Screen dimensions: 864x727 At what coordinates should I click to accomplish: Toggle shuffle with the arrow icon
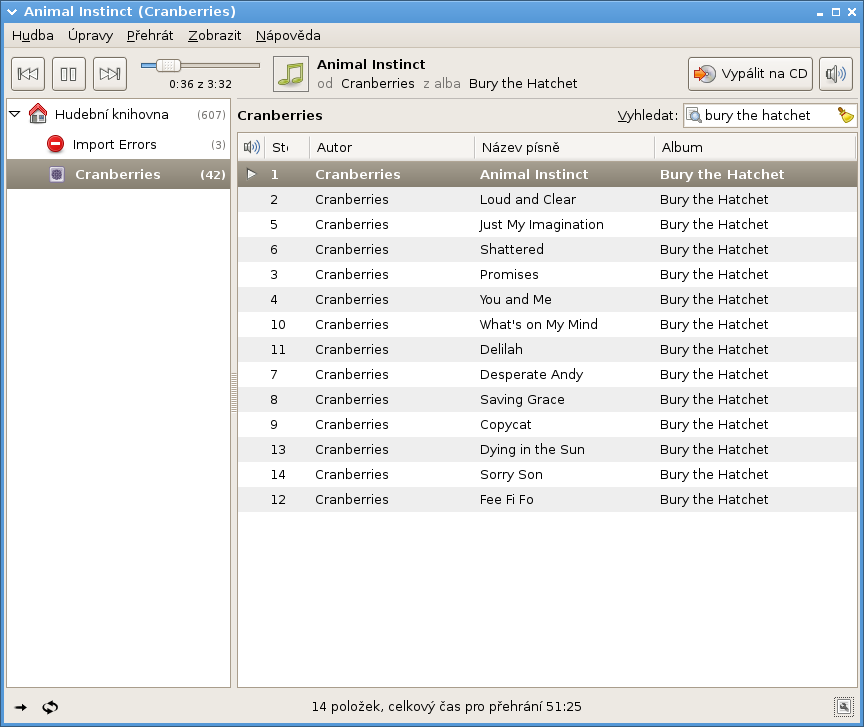point(21,707)
